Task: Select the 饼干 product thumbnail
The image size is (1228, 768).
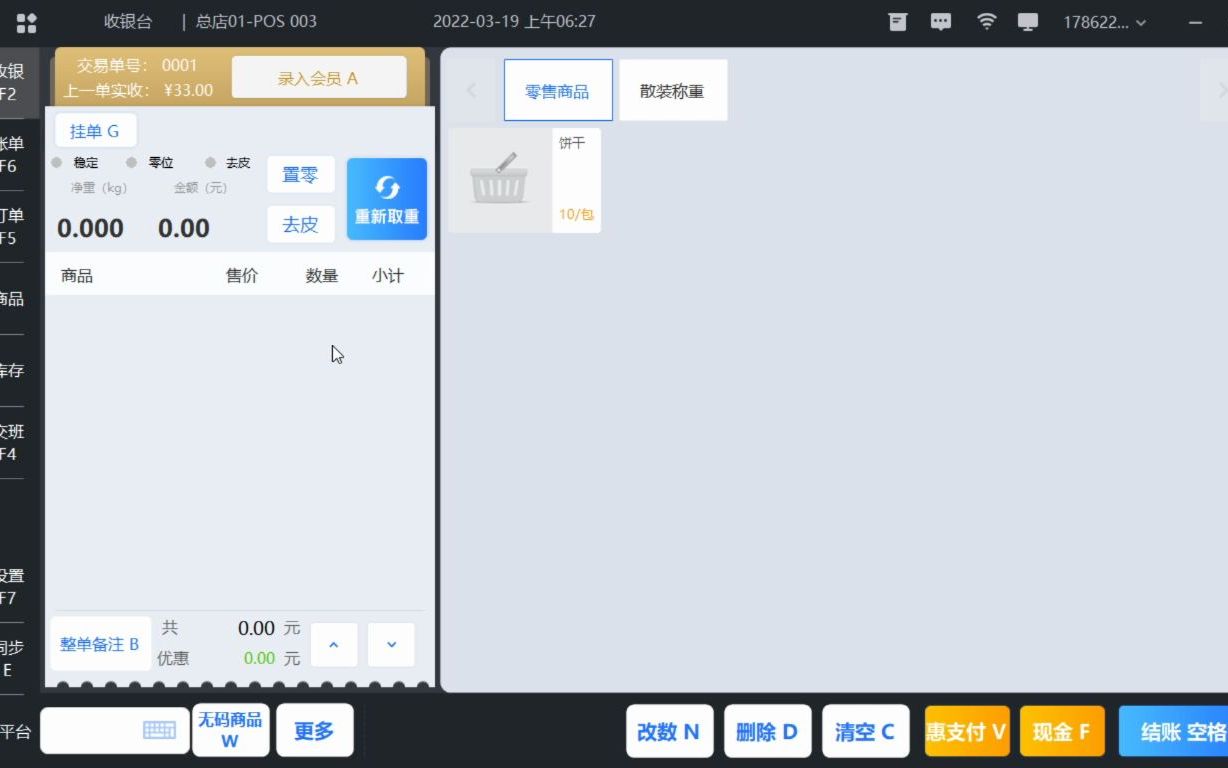Action: (x=525, y=180)
